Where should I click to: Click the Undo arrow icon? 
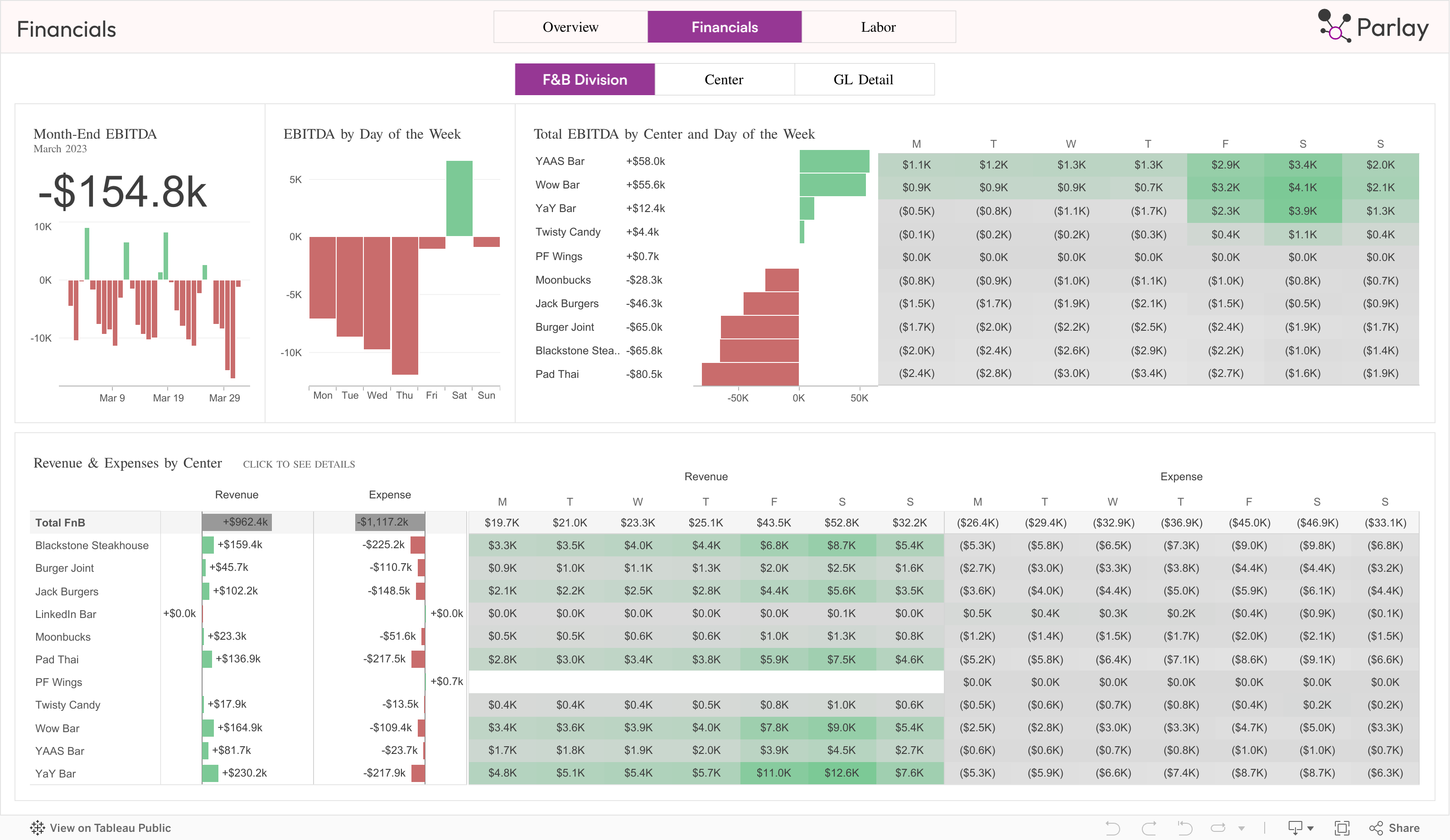[1112, 828]
